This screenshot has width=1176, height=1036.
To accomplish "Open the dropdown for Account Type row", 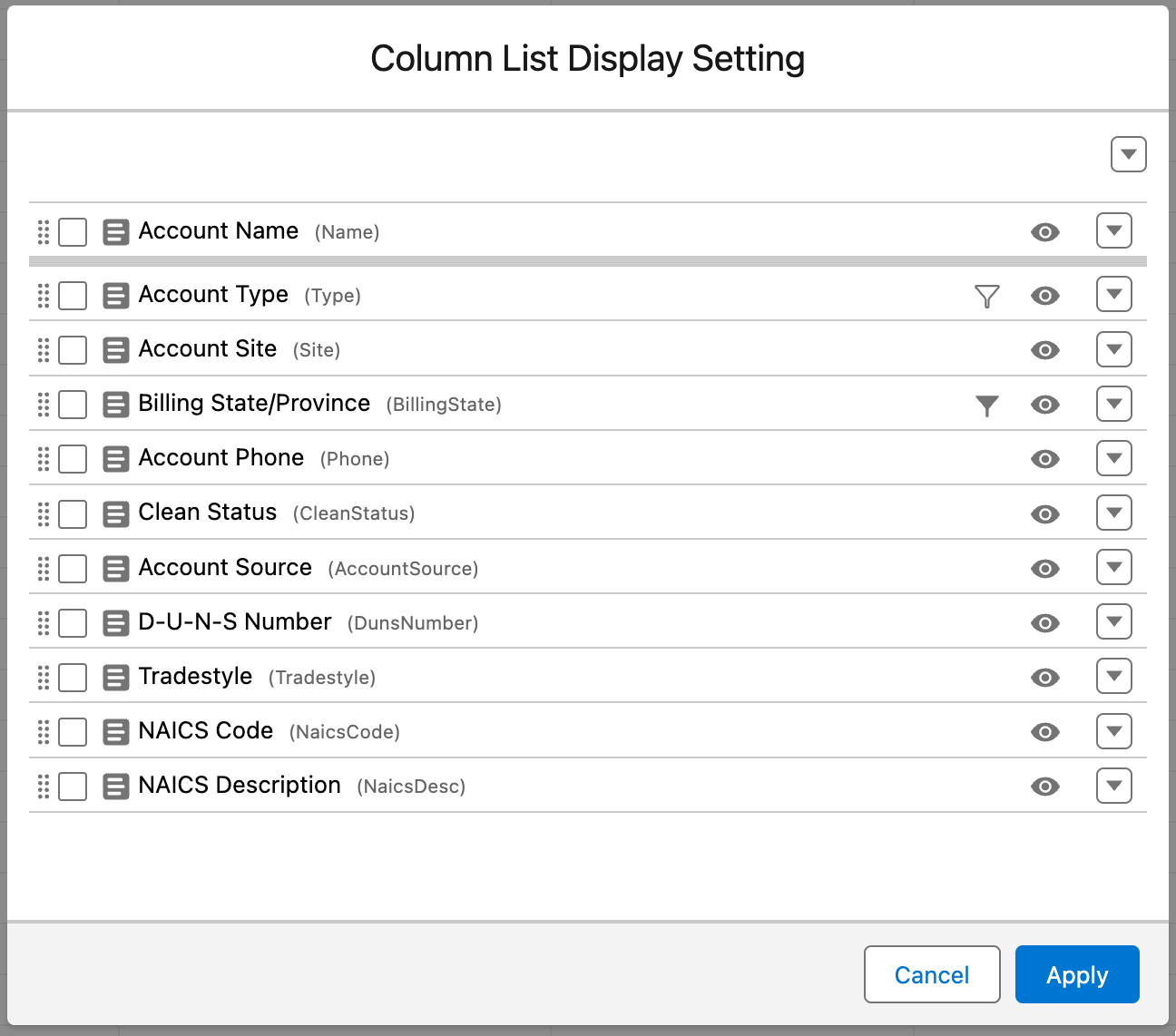I will [x=1113, y=295].
